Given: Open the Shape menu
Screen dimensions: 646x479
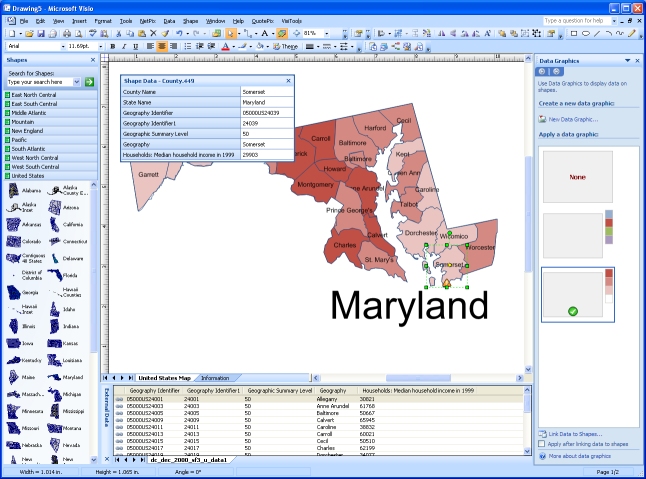Looking at the screenshot, I should 190,21.
